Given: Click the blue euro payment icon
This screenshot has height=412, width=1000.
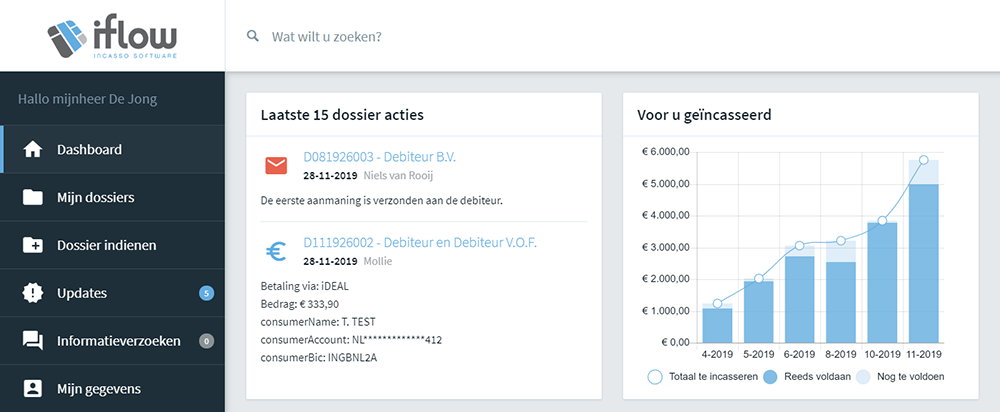Looking at the screenshot, I should click(x=276, y=251).
